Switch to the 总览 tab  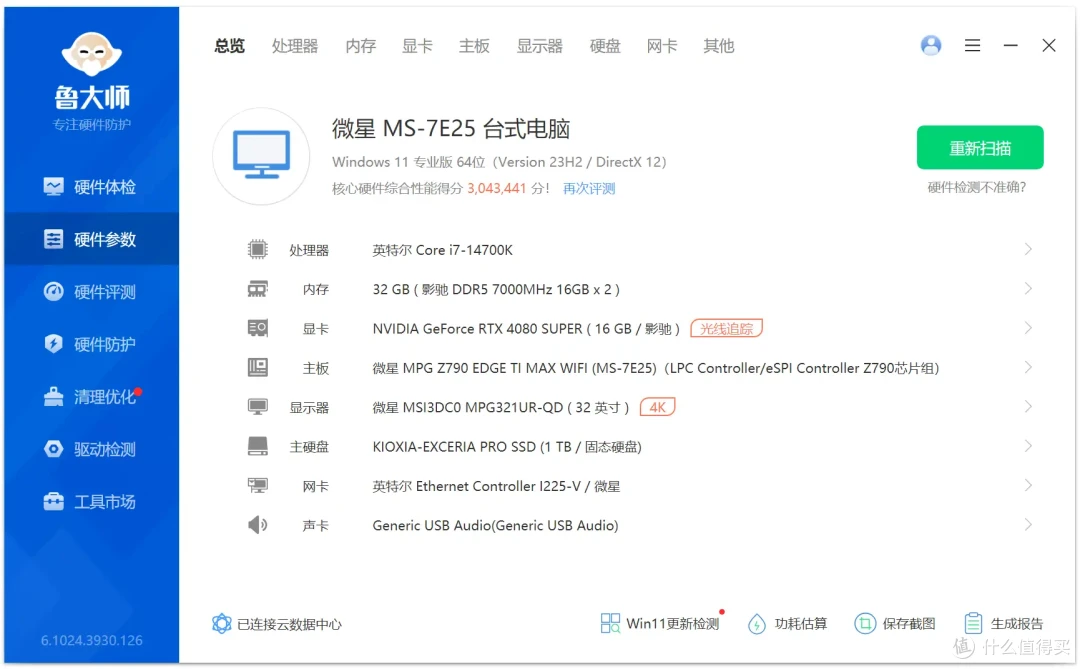coord(229,45)
